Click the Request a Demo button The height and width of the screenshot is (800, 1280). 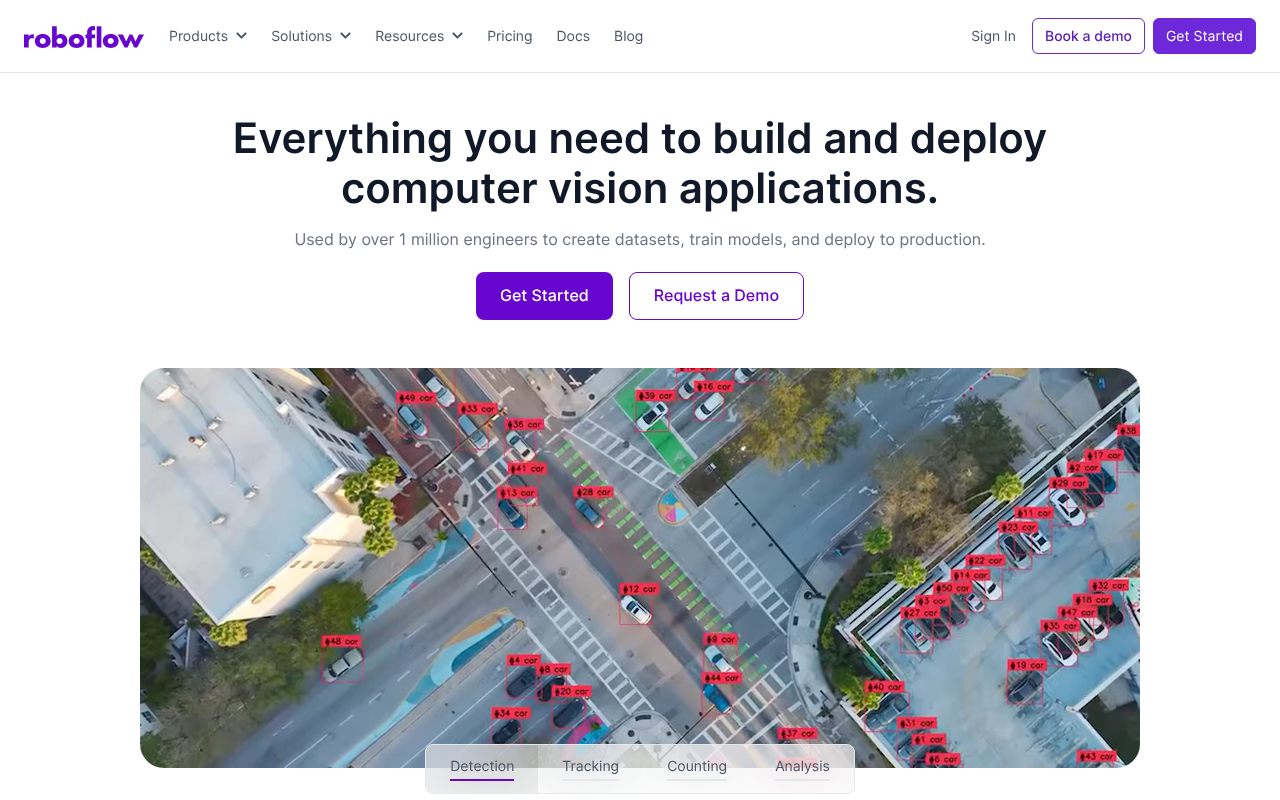pos(716,295)
